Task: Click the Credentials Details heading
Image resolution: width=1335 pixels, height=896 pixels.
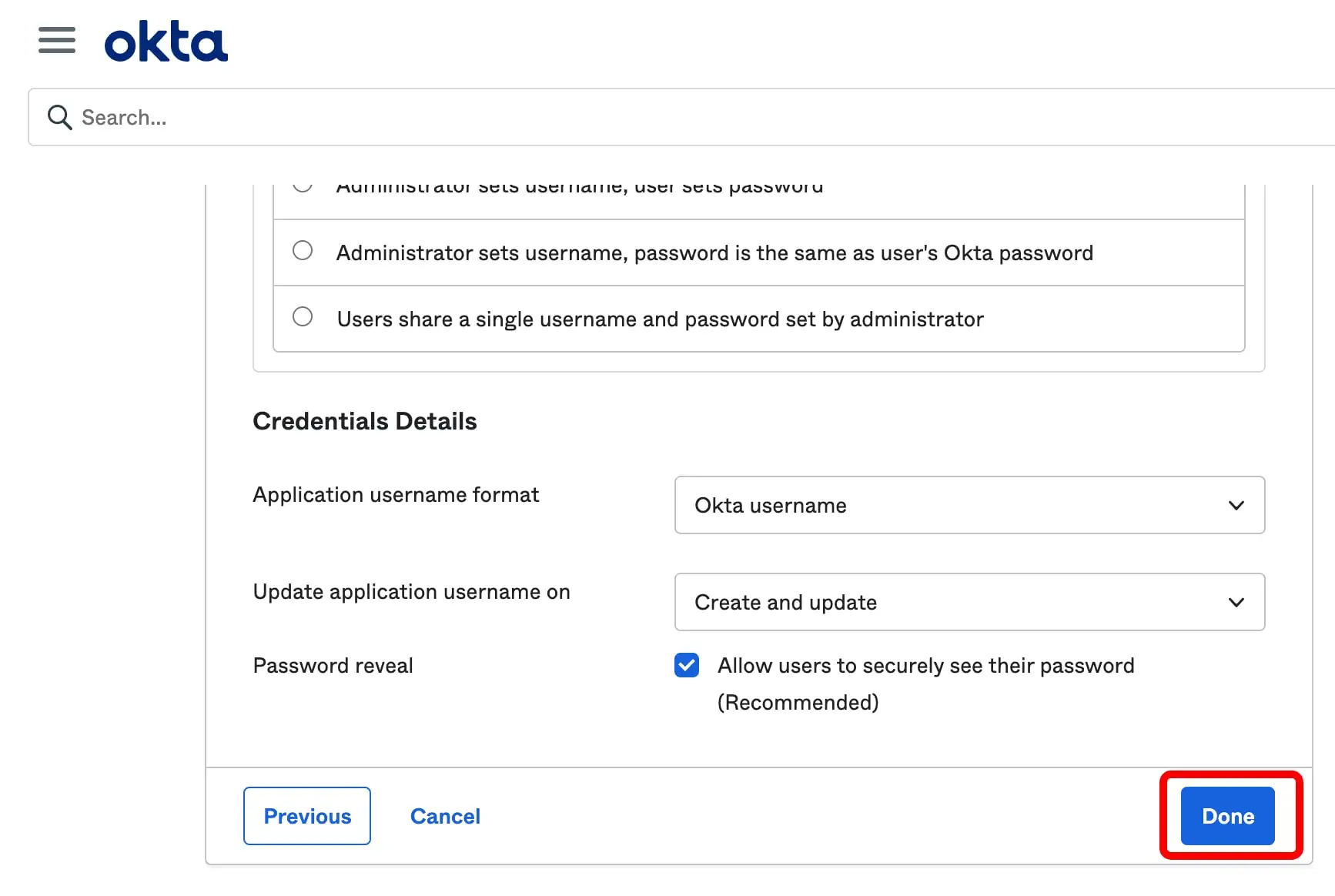Action: tap(365, 421)
